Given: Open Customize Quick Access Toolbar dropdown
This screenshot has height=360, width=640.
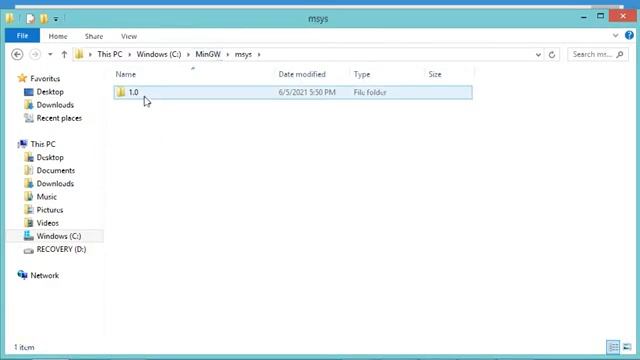Looking at the screenshot, I should (x=56, y=19).
